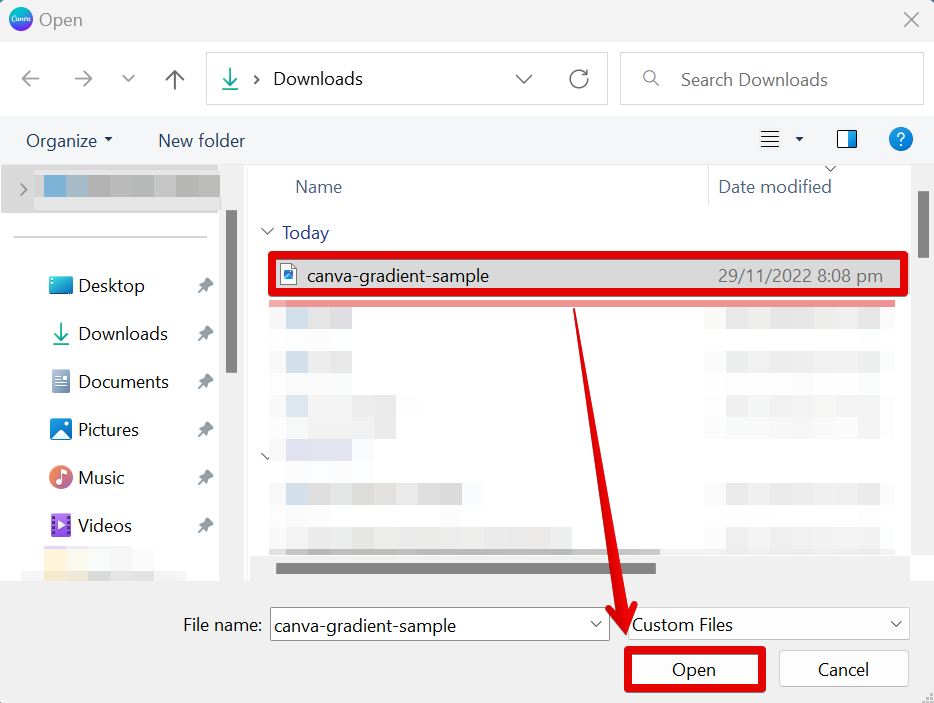Click the Back navigation arrow
The image size is (934, 703).
[31, 79]
